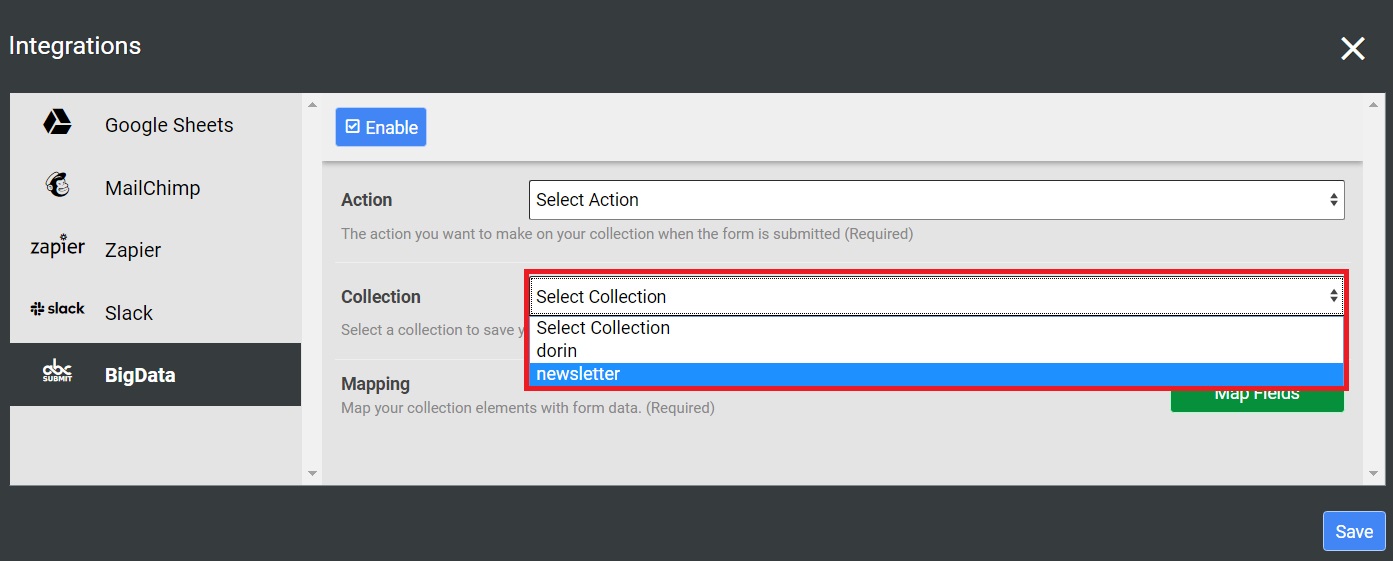Click the green Map Fields button
Image resolution: width=1393 pixels, height=561 pixels.
(x=1257, y=400)
